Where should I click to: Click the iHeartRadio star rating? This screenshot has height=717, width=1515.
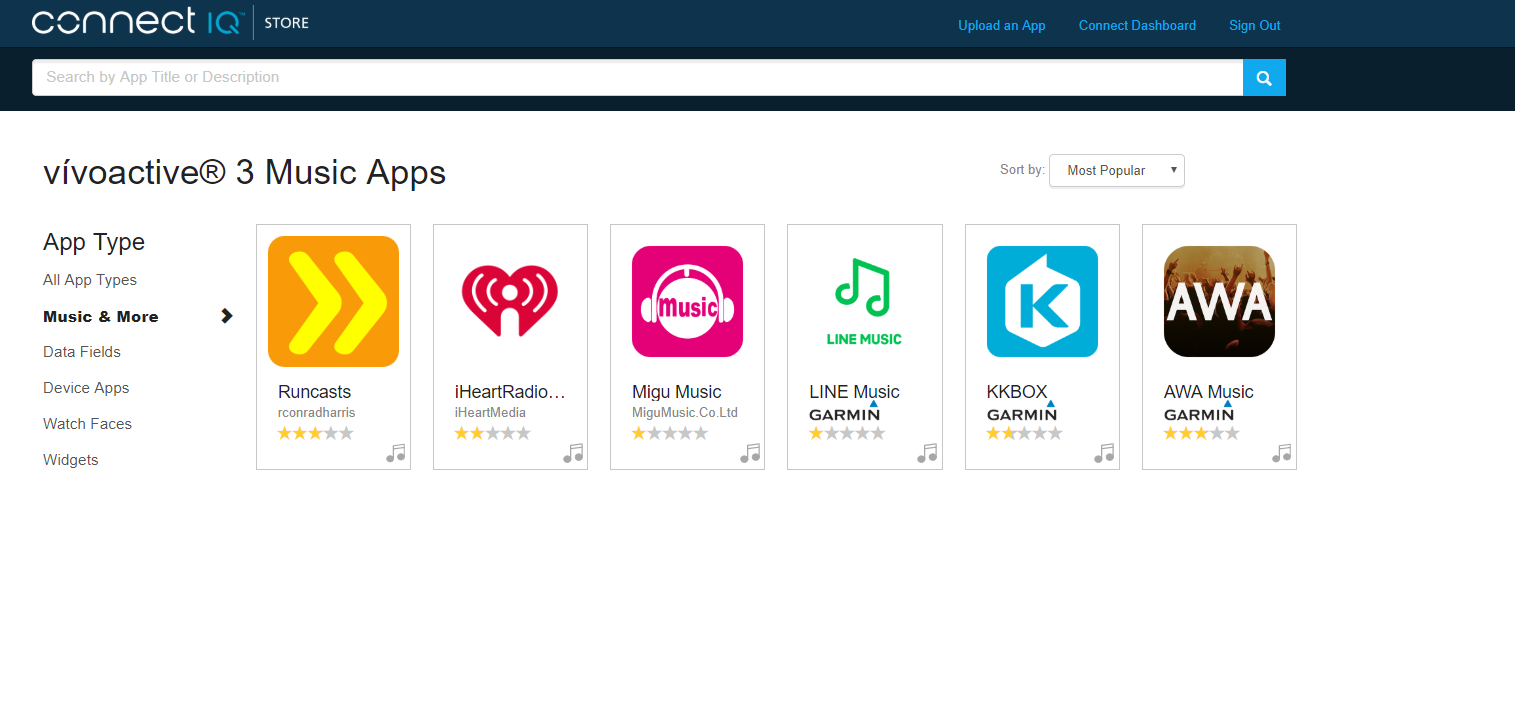point(493,433)
